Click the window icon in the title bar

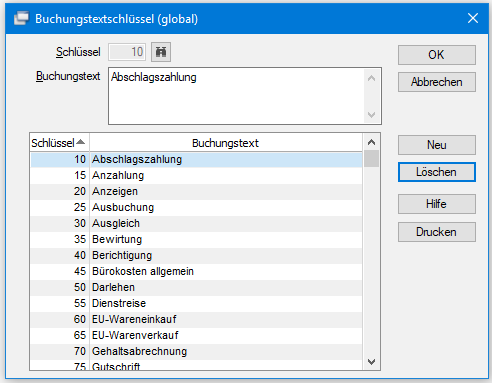[22, 18]
